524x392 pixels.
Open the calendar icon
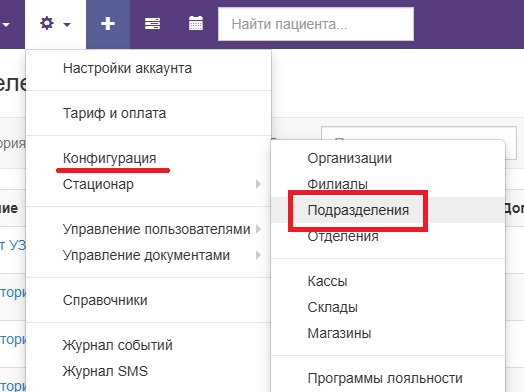[195, 23]
